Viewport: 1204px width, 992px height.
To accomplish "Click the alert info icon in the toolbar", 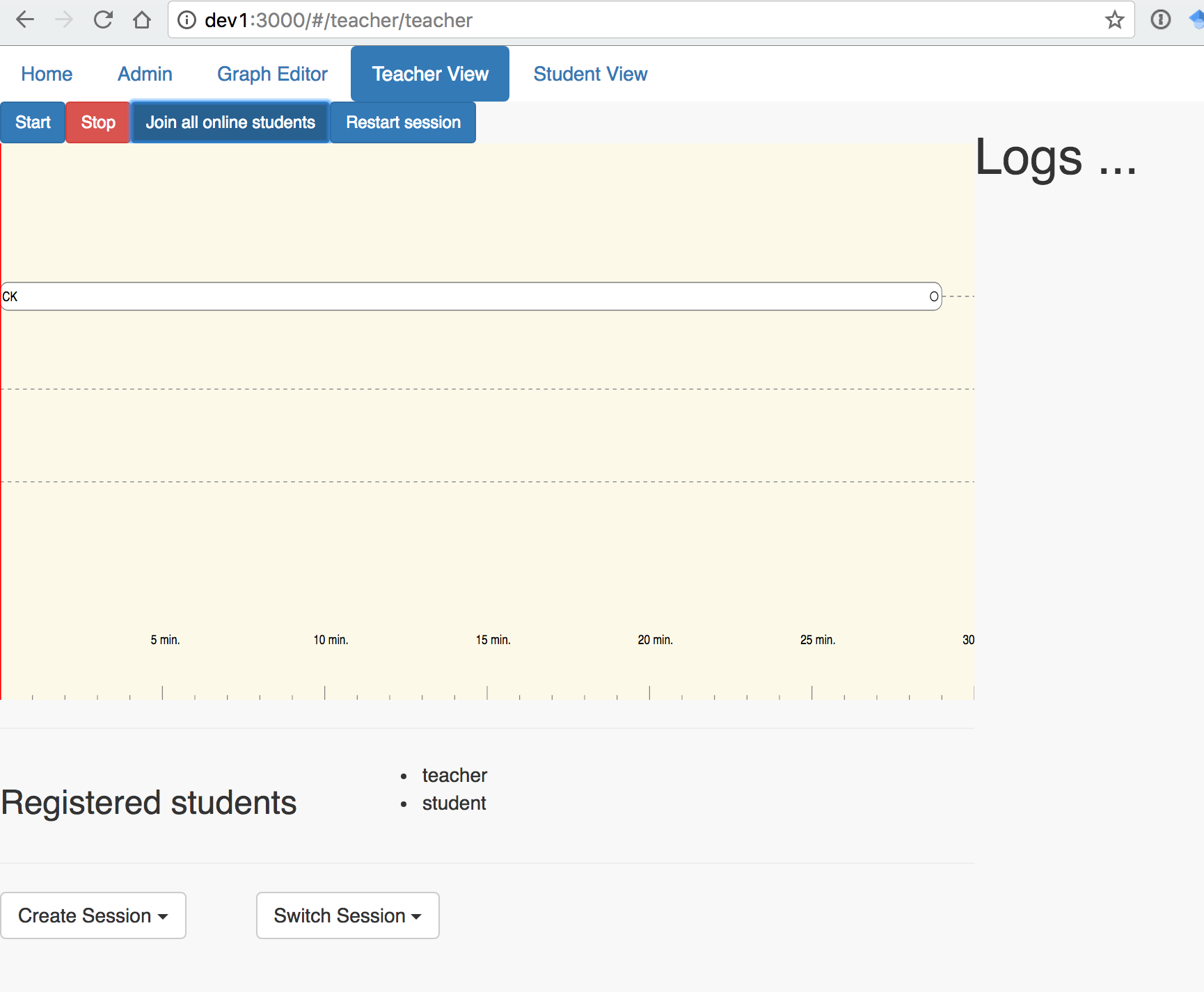I will 1160,19.
